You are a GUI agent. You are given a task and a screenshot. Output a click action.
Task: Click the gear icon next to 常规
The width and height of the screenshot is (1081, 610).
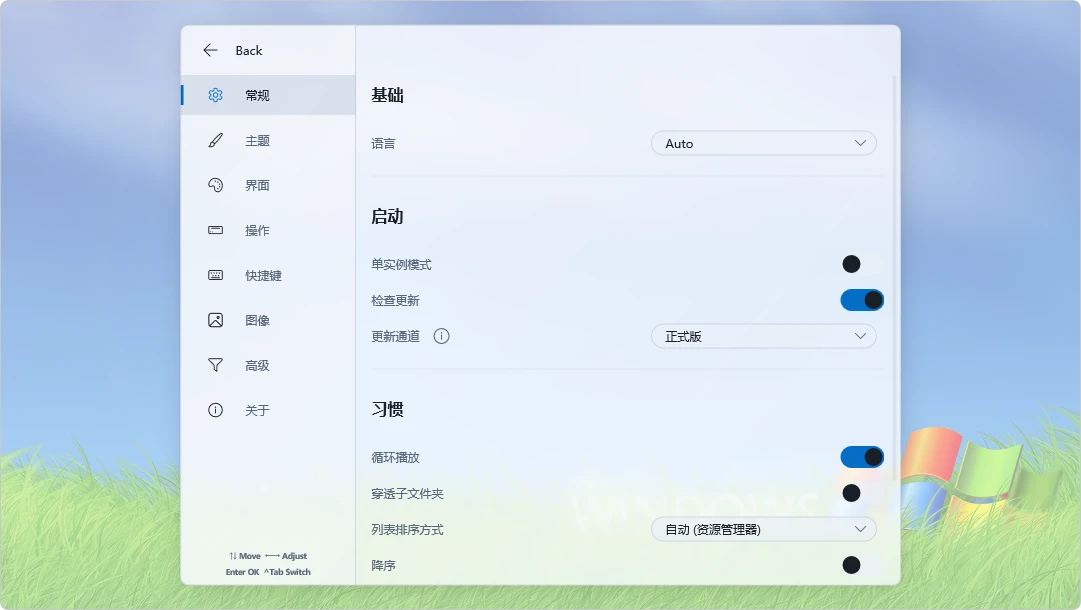(215, 95)
